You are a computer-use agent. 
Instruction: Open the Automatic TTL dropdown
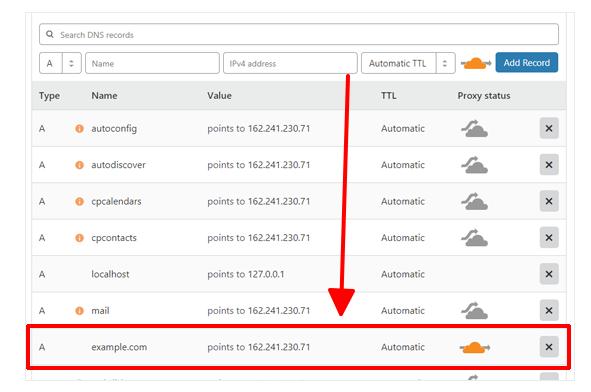click(x=408, y=63)
